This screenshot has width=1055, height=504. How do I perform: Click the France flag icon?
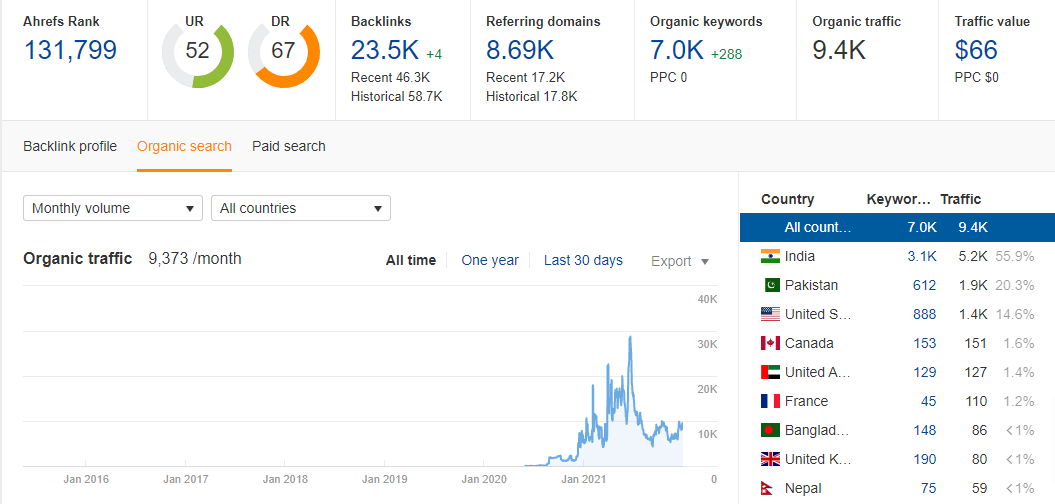[x=770, y=401]
